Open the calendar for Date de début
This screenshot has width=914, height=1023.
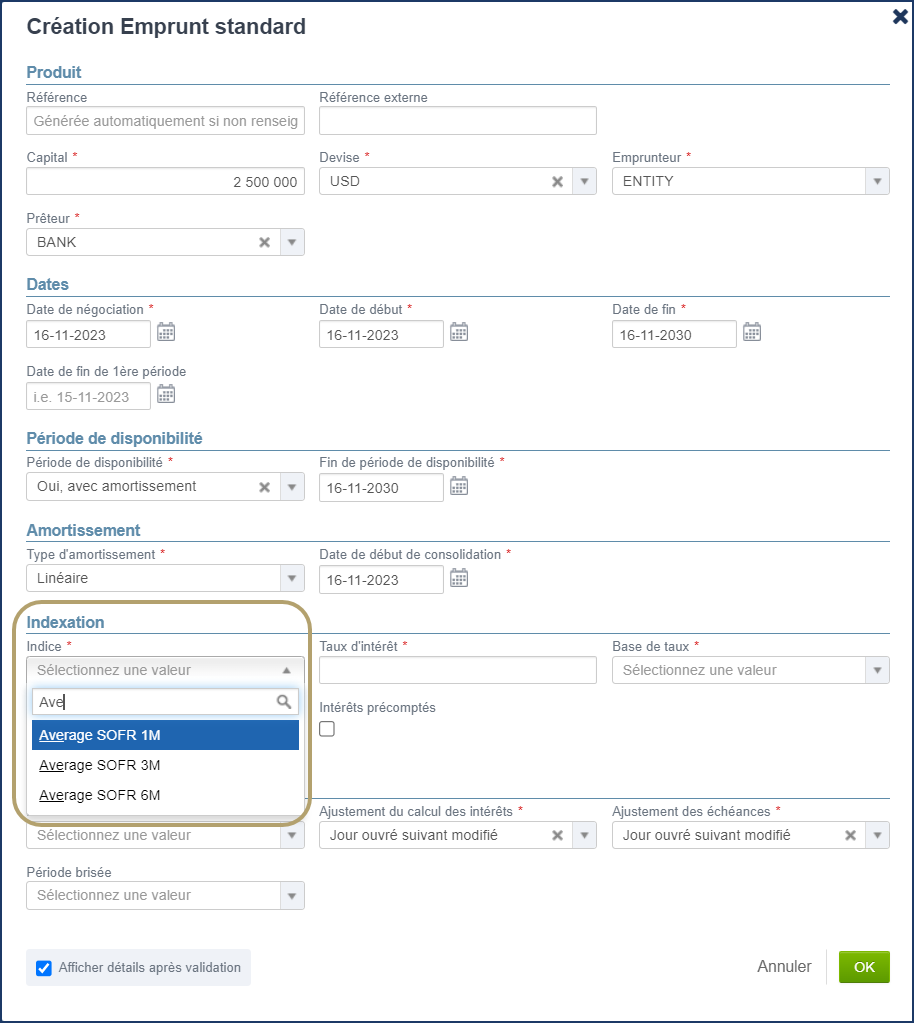coord(459,333)
